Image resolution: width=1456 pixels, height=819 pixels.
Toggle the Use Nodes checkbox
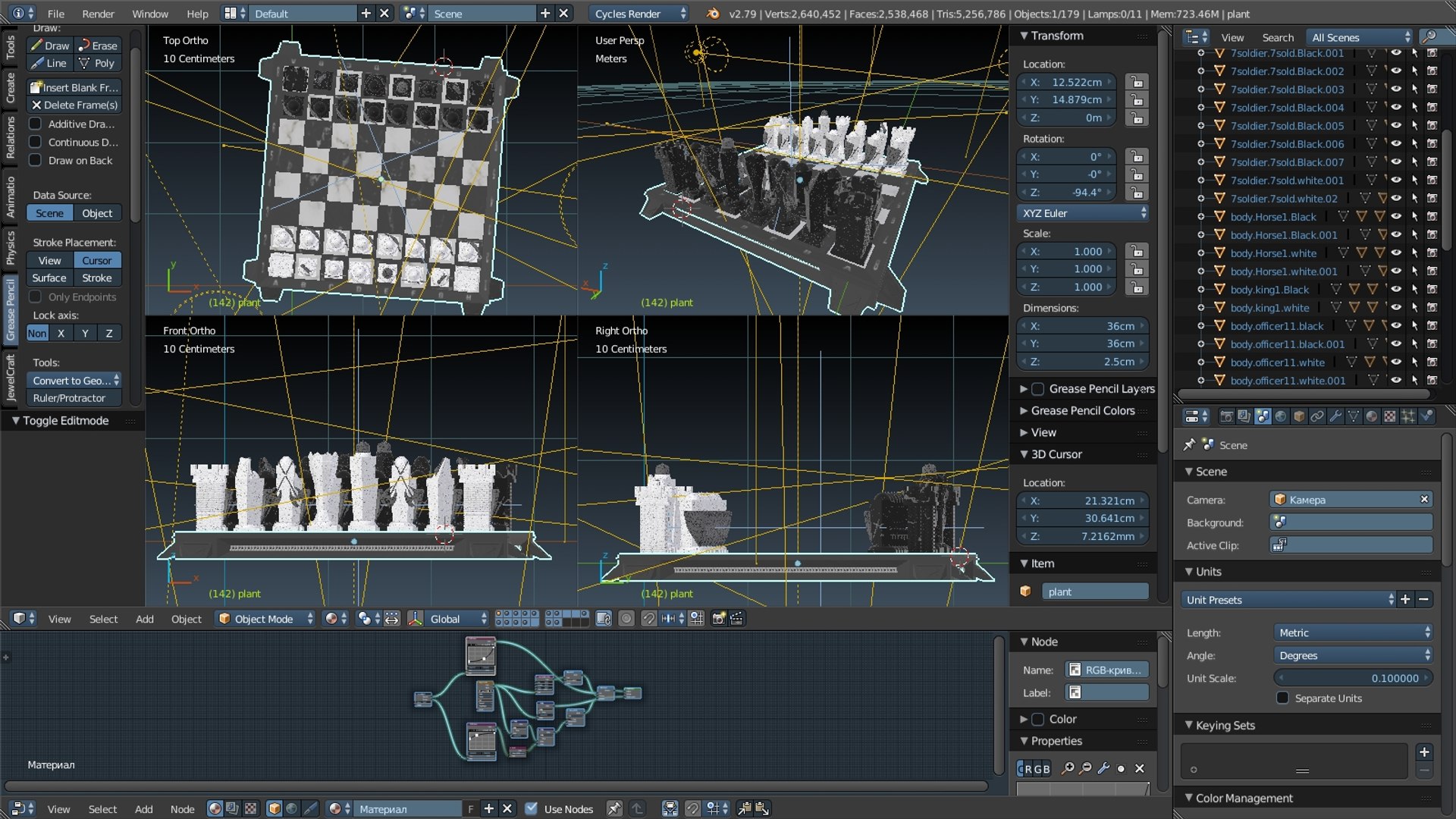(532, 809)
